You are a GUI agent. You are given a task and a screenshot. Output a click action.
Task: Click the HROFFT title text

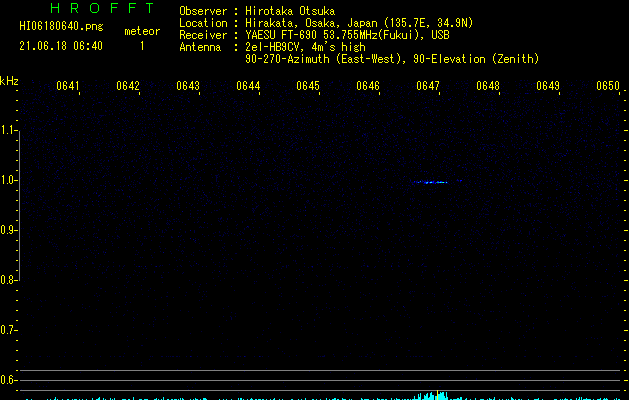tap(102, 8)
